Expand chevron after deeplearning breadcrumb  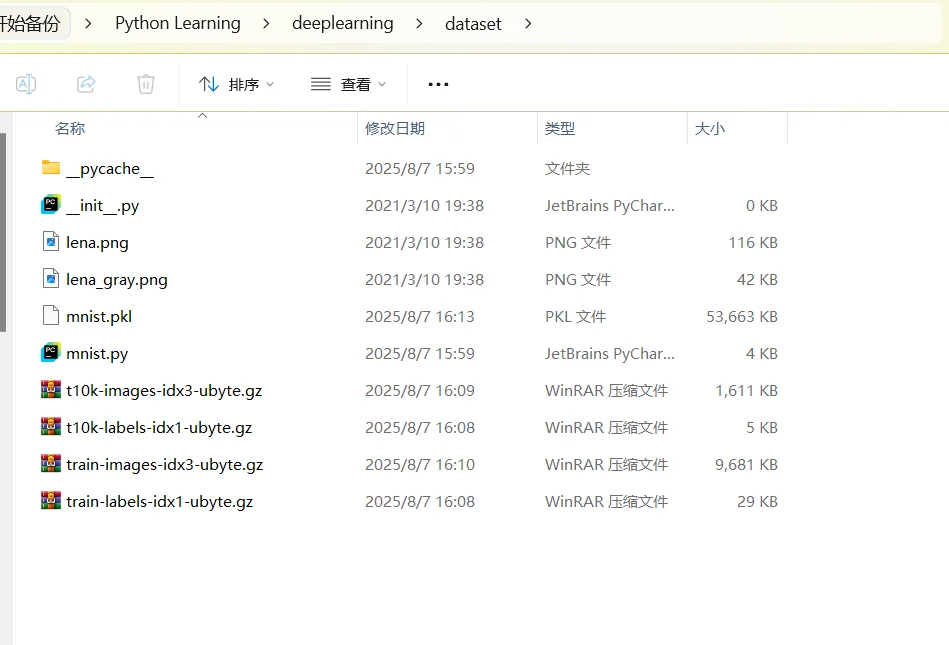pos(419,24)
